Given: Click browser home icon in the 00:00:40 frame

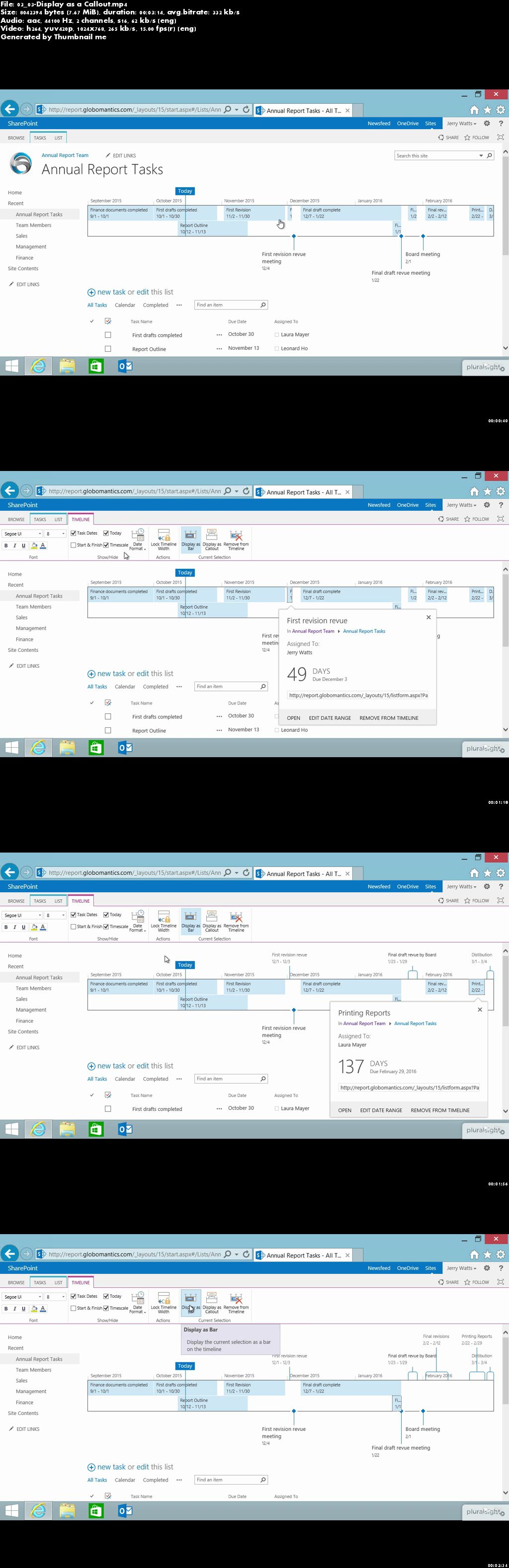Looking at the screenshot, I should pyautogui.click(x=474, y=110).
